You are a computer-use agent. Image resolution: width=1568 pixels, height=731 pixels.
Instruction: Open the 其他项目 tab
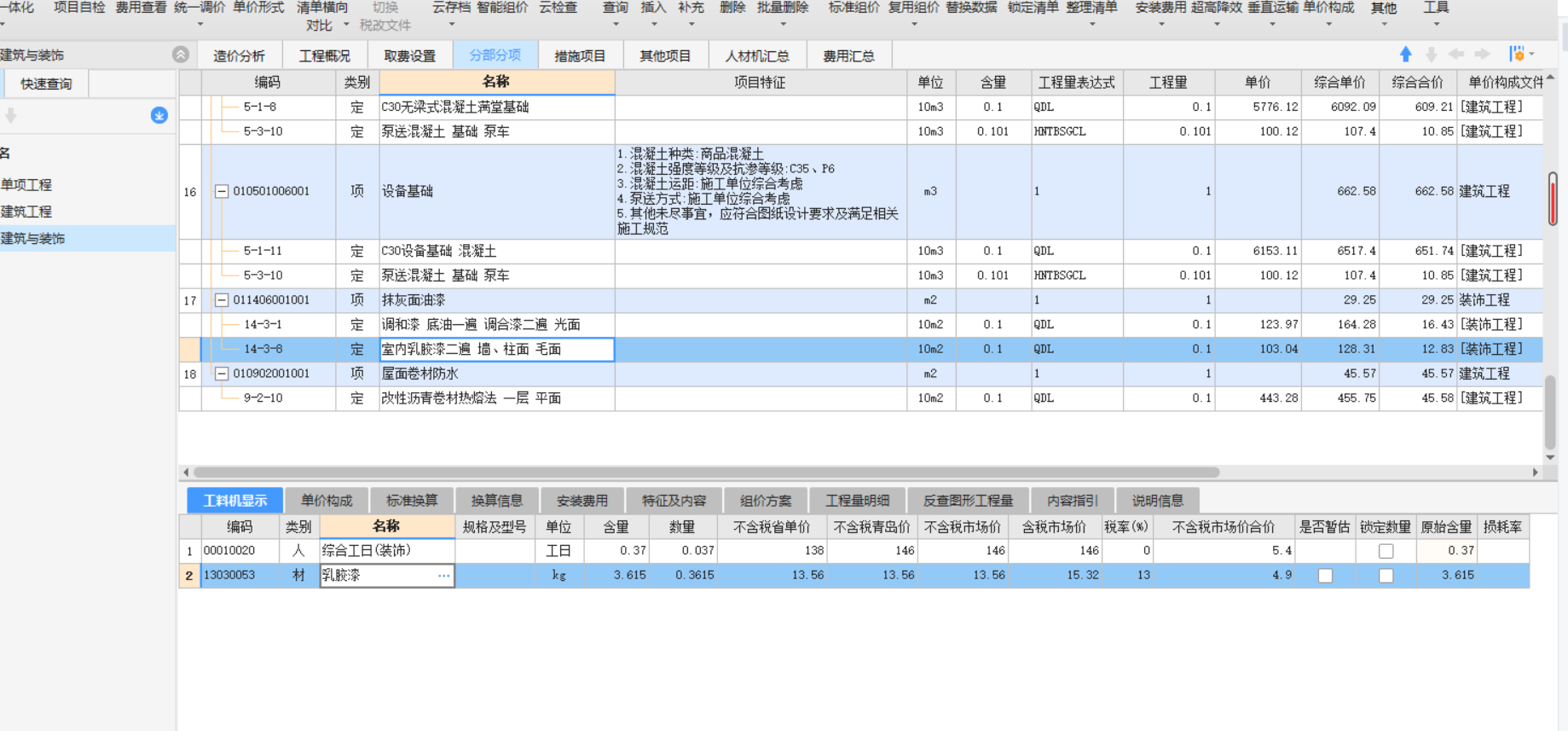pyautogui.click(x=665, y=55)
